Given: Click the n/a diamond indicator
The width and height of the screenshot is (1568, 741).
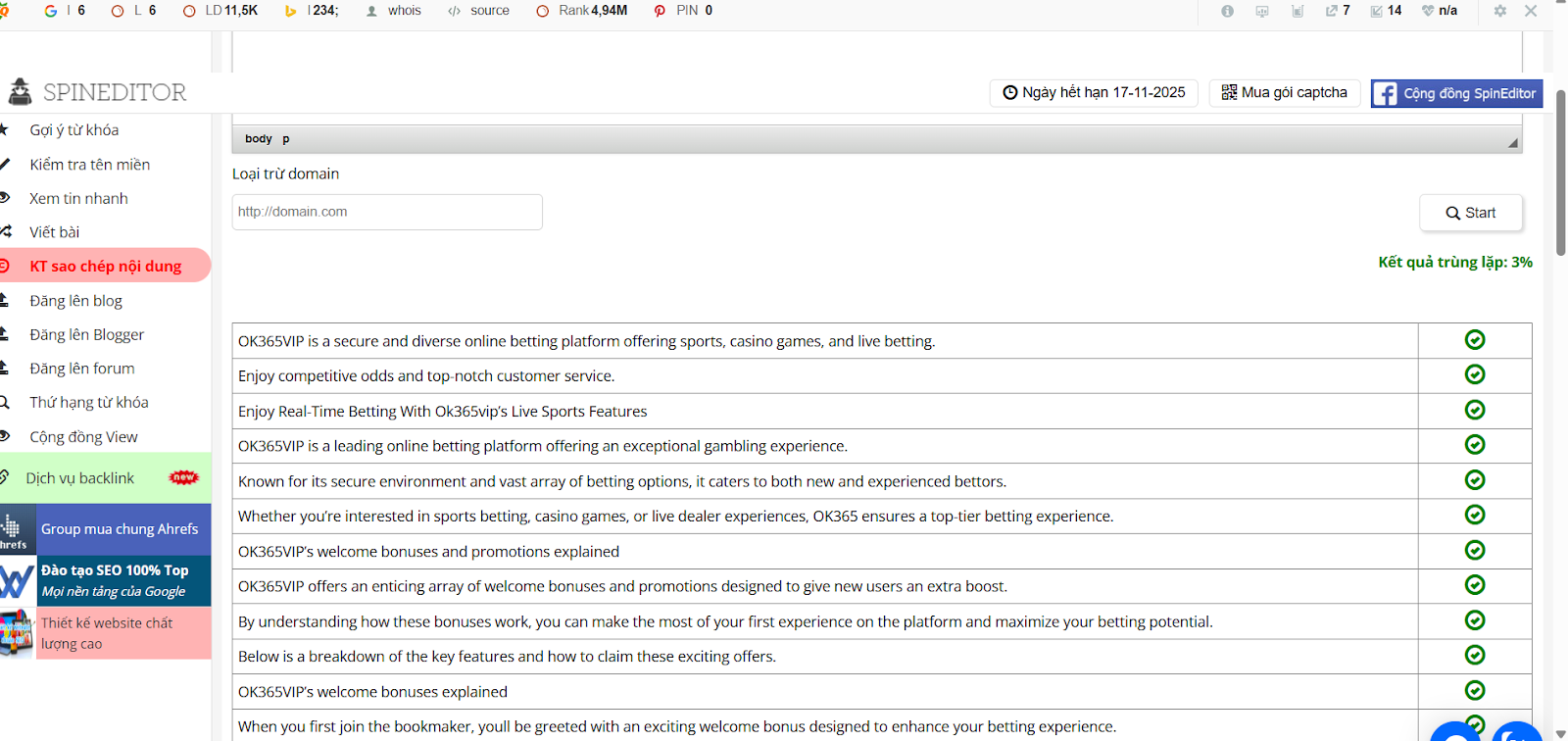Looking at the screenshot, I should pos(1428,11).
